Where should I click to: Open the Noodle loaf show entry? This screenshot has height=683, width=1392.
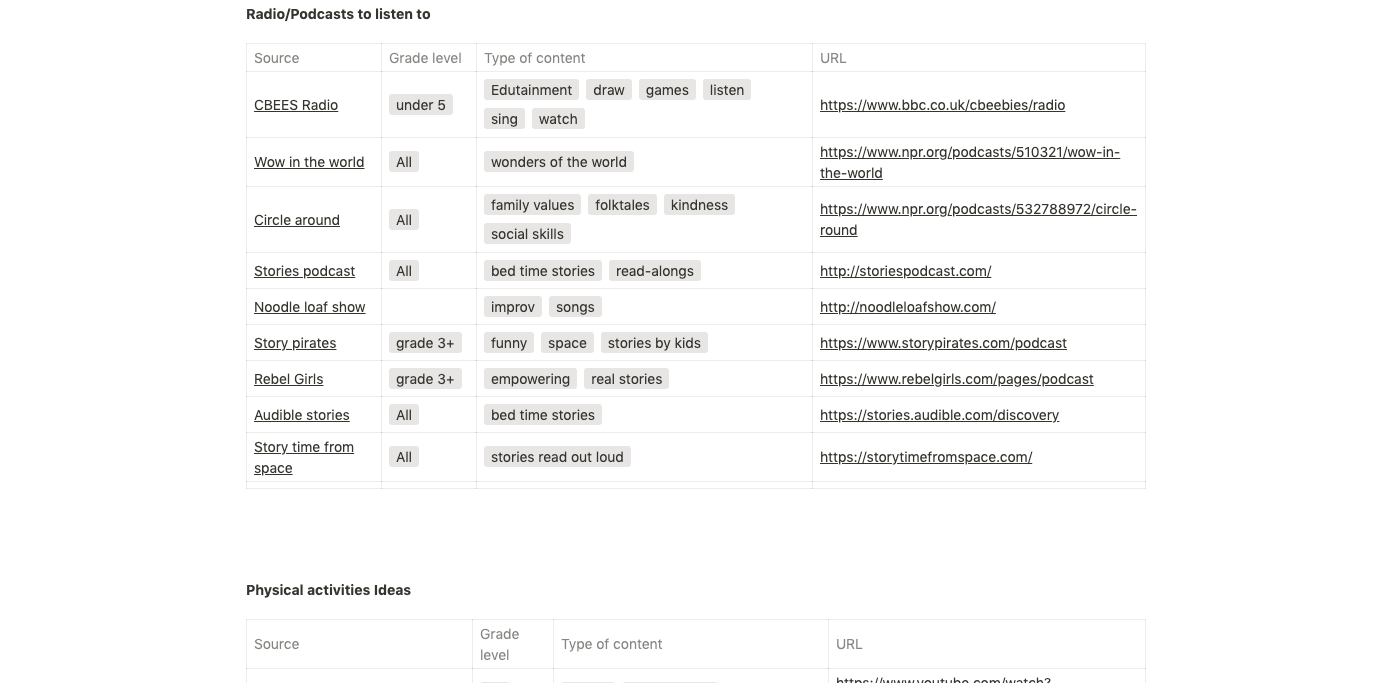(310, 307)
